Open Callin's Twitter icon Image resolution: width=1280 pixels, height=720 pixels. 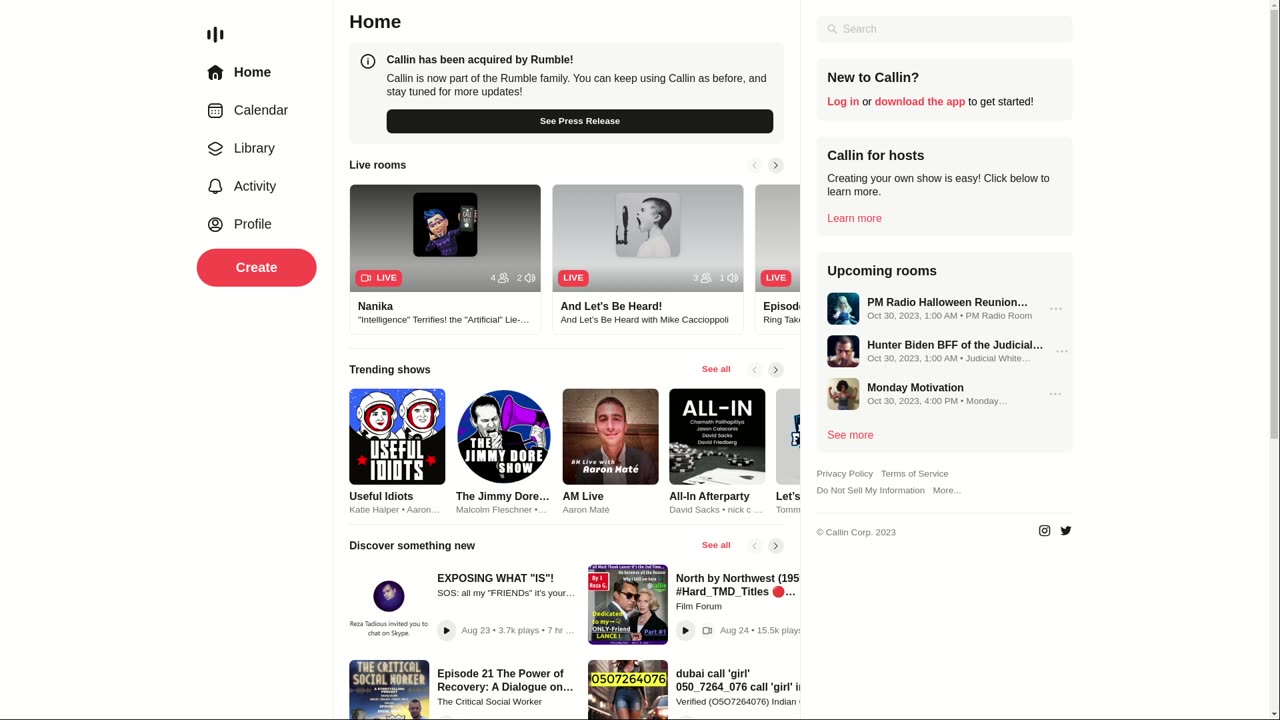[x=1066, y=531]
